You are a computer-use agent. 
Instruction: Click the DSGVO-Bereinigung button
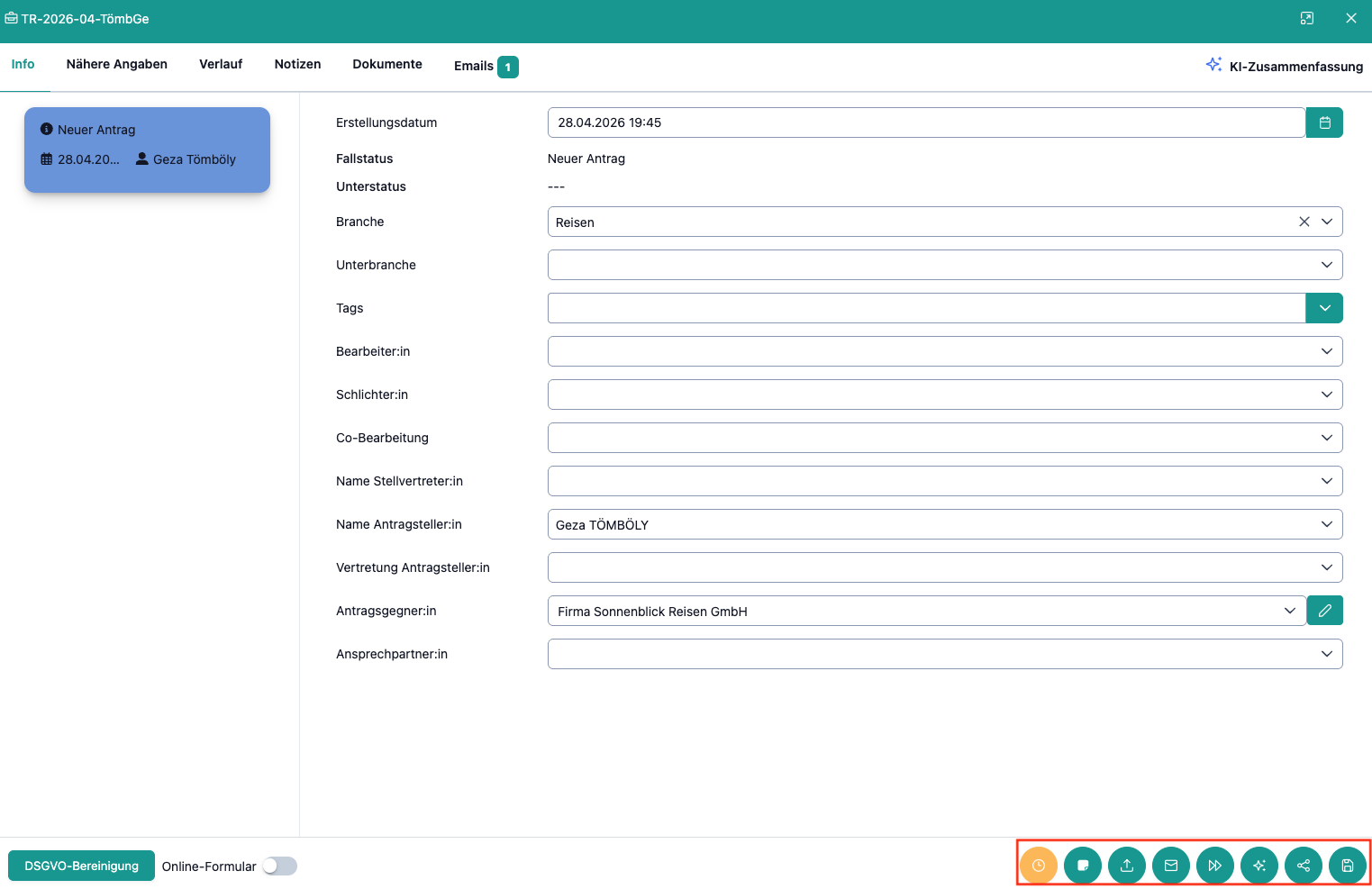pos(81,866)
